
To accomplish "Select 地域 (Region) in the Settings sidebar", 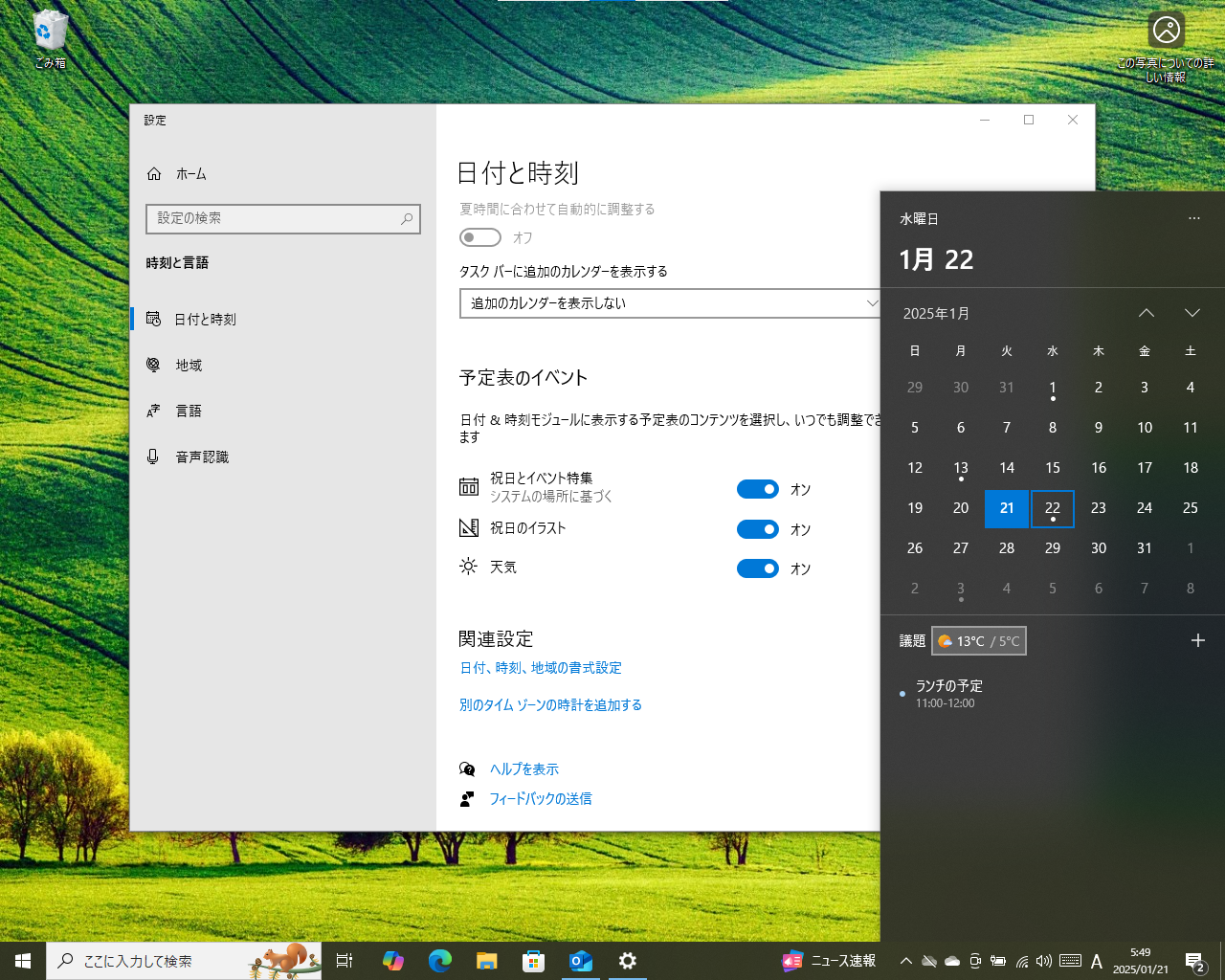I will click(x=283, y=366).
